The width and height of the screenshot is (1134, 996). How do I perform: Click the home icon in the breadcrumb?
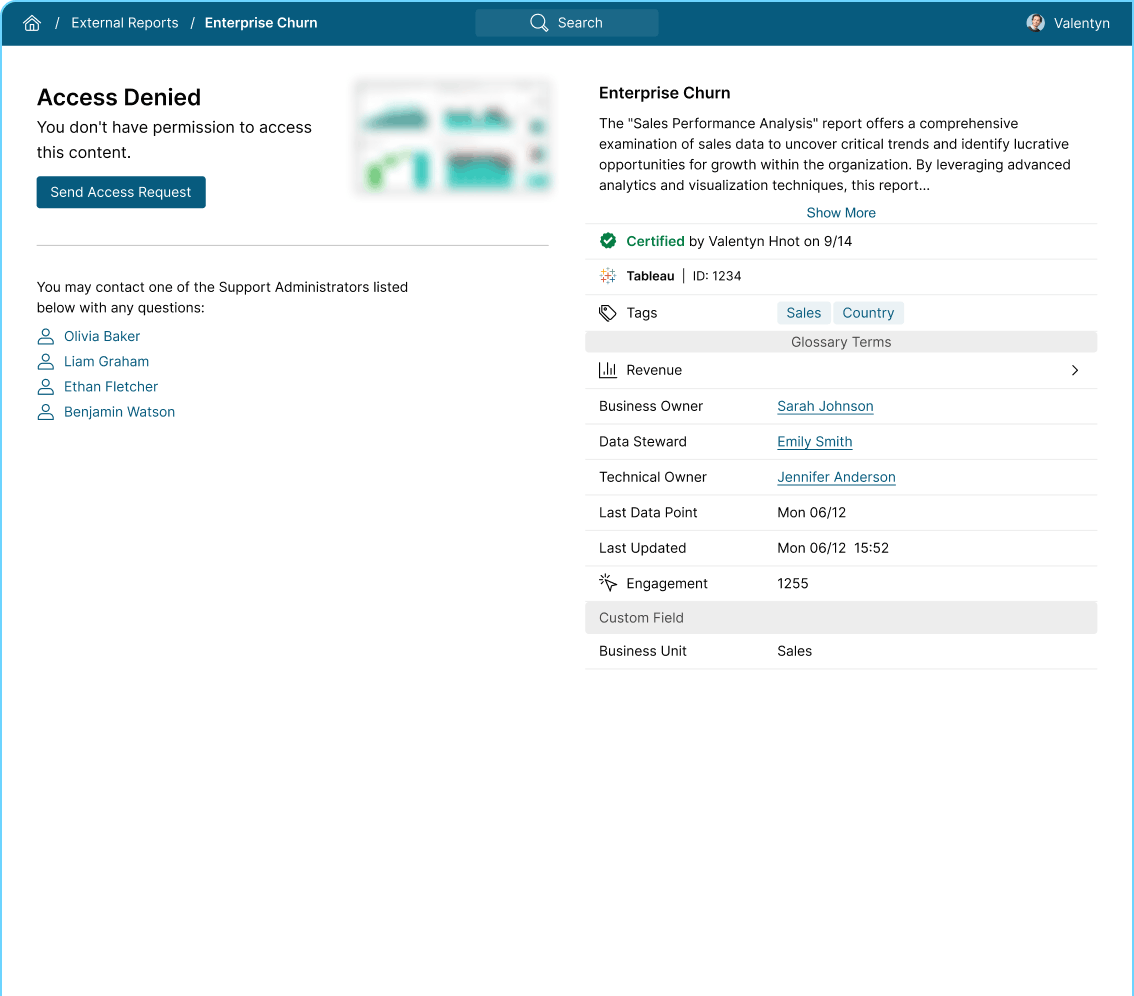[x=31, y=22]
